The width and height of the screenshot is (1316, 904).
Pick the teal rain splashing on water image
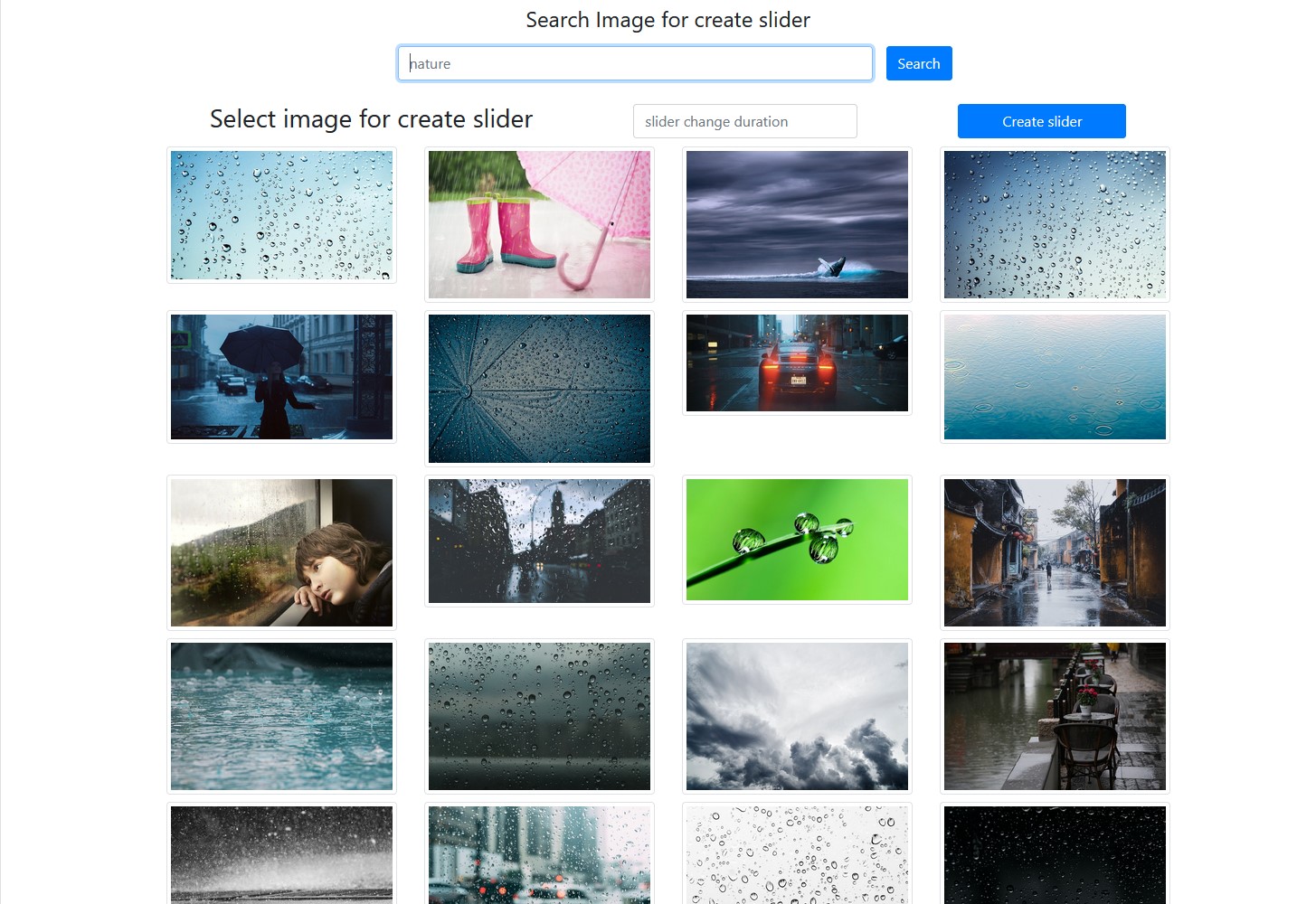pos(281,716)
